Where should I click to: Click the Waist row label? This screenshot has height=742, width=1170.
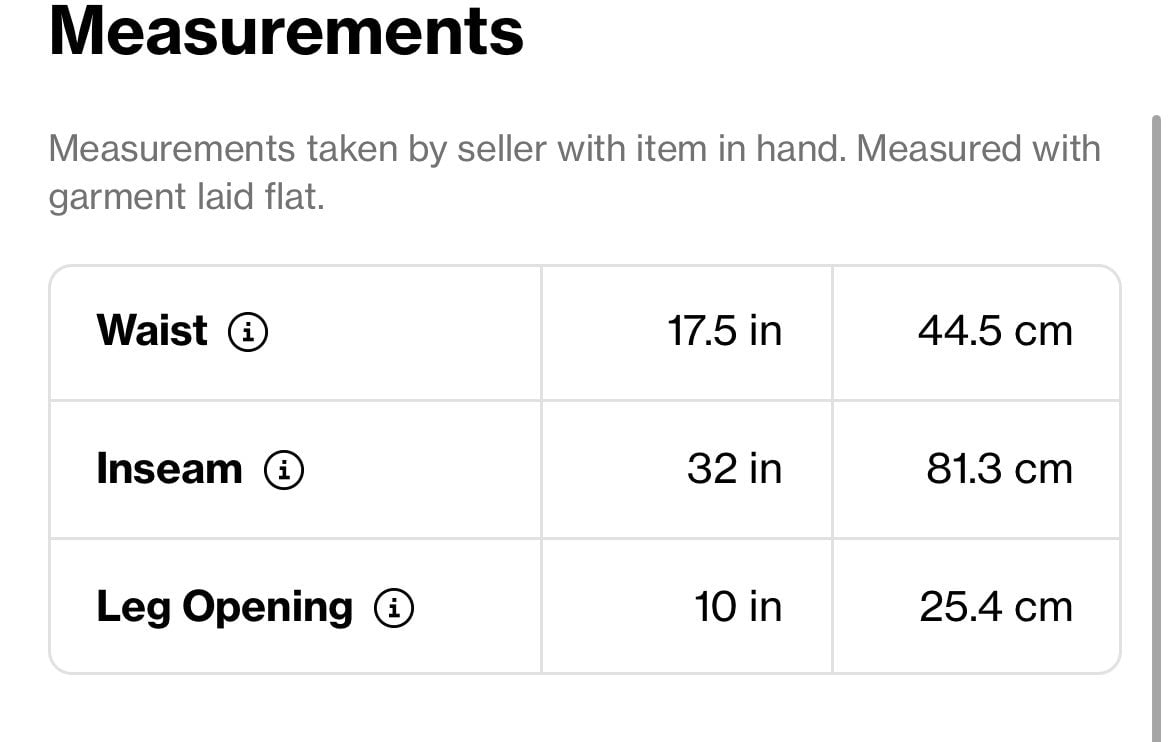(151, 330)
